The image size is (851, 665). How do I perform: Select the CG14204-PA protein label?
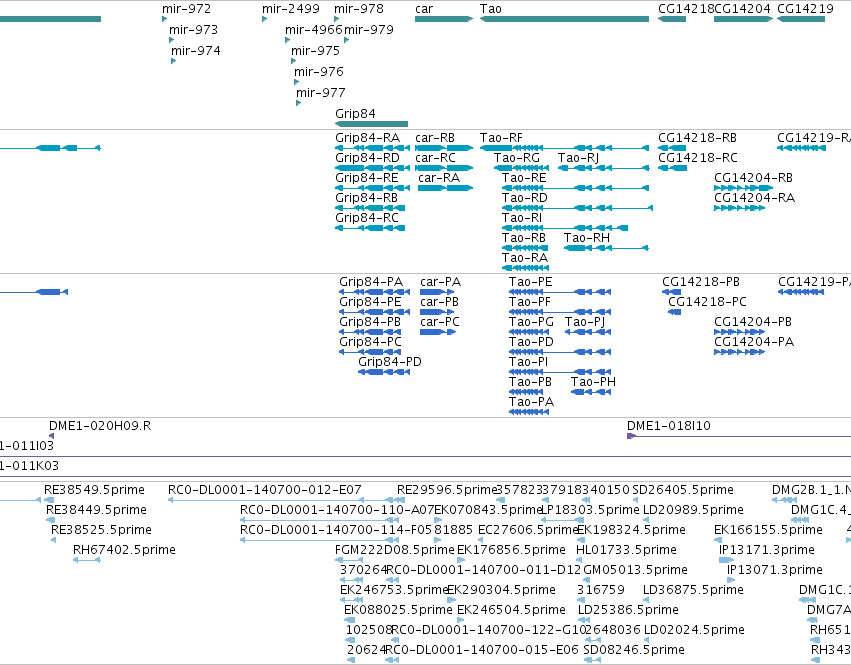[754, 342]
